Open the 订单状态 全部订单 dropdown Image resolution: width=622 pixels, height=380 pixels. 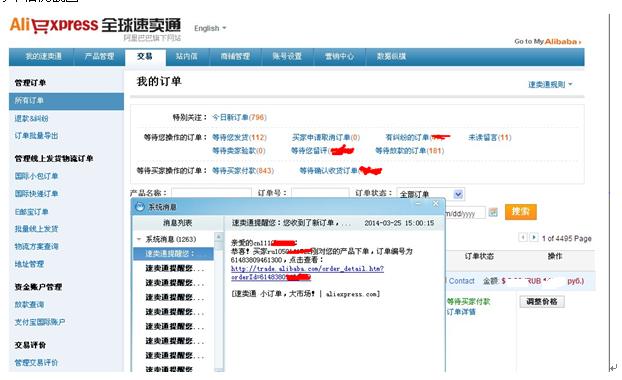pos(430,194)
